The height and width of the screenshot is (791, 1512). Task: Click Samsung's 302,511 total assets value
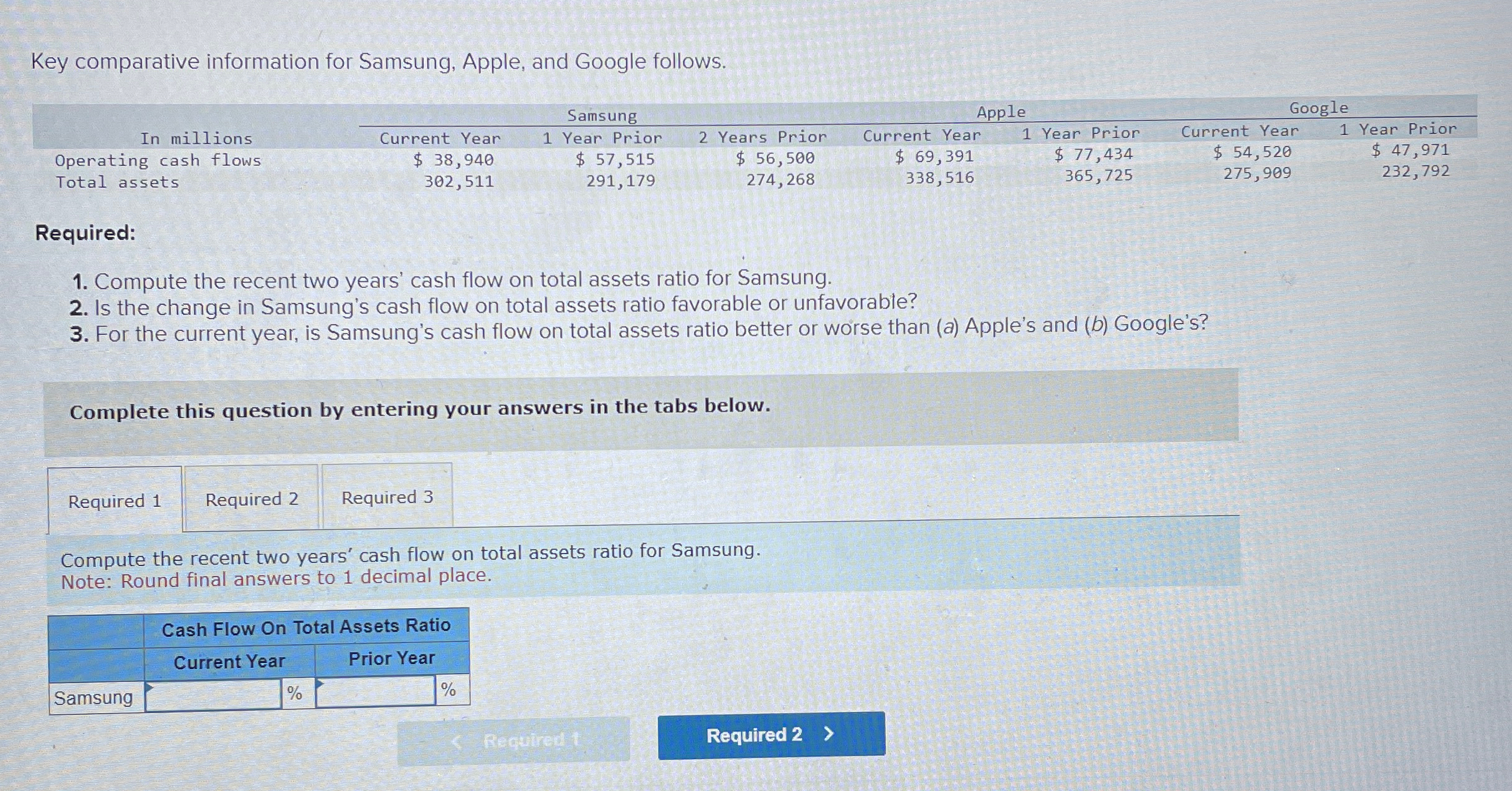(x=459, y=181)
